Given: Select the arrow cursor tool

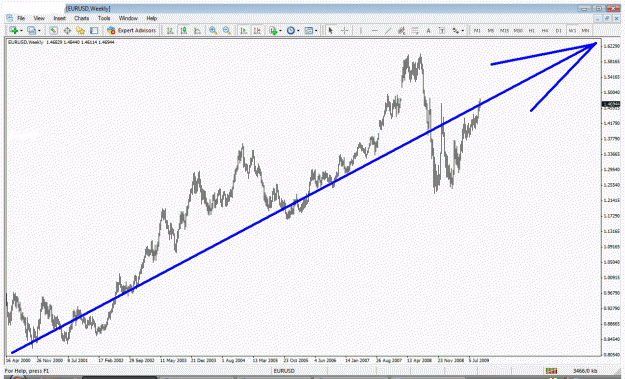Looking at the screenshot, I should 330,30.
